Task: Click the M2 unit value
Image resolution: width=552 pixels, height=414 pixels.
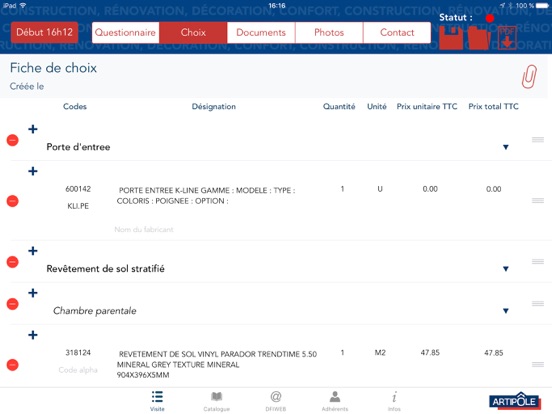Action: pyautogui.click(x=380, y=352)
